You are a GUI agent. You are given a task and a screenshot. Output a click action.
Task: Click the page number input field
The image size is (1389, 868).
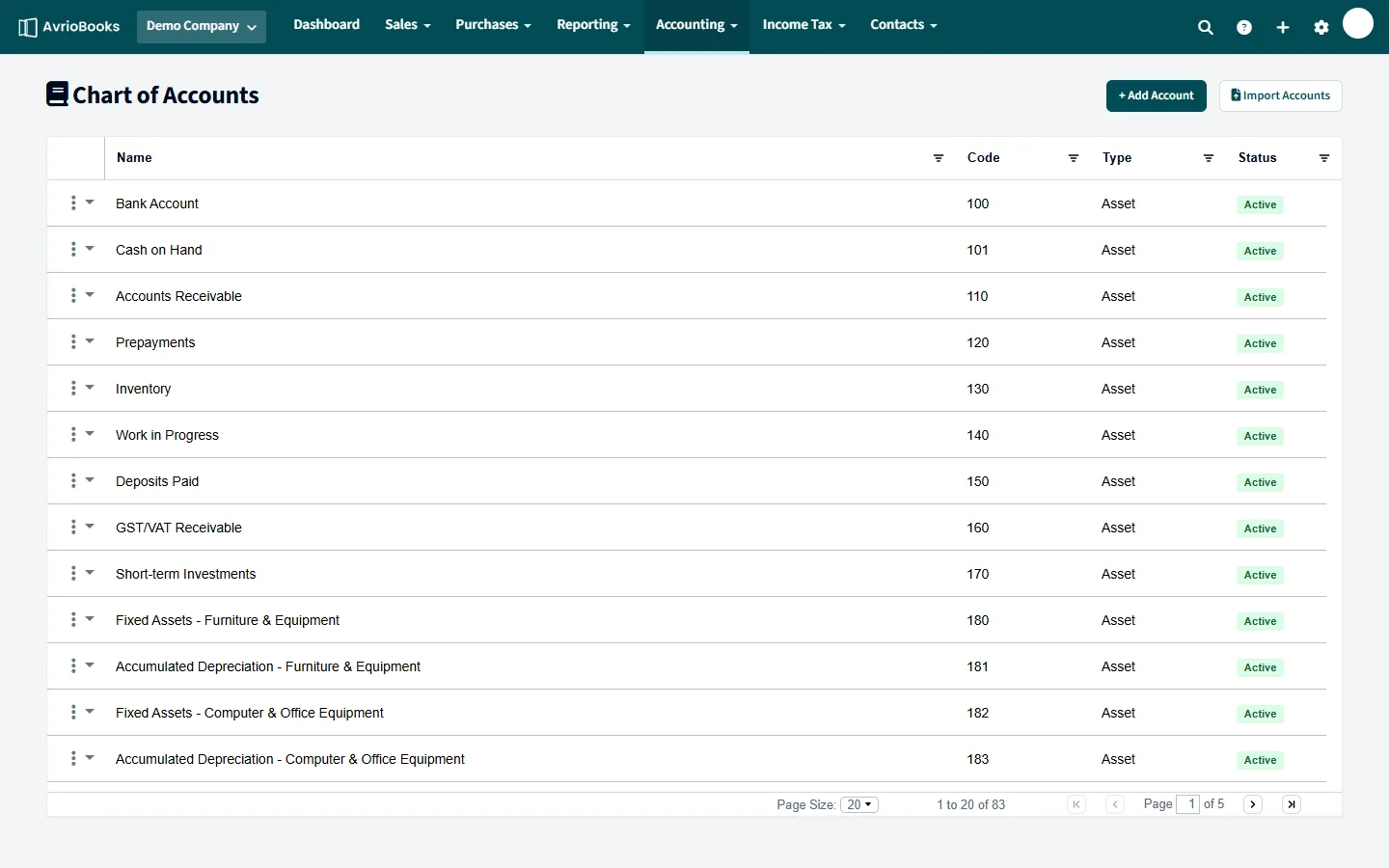click(1188, 804)
